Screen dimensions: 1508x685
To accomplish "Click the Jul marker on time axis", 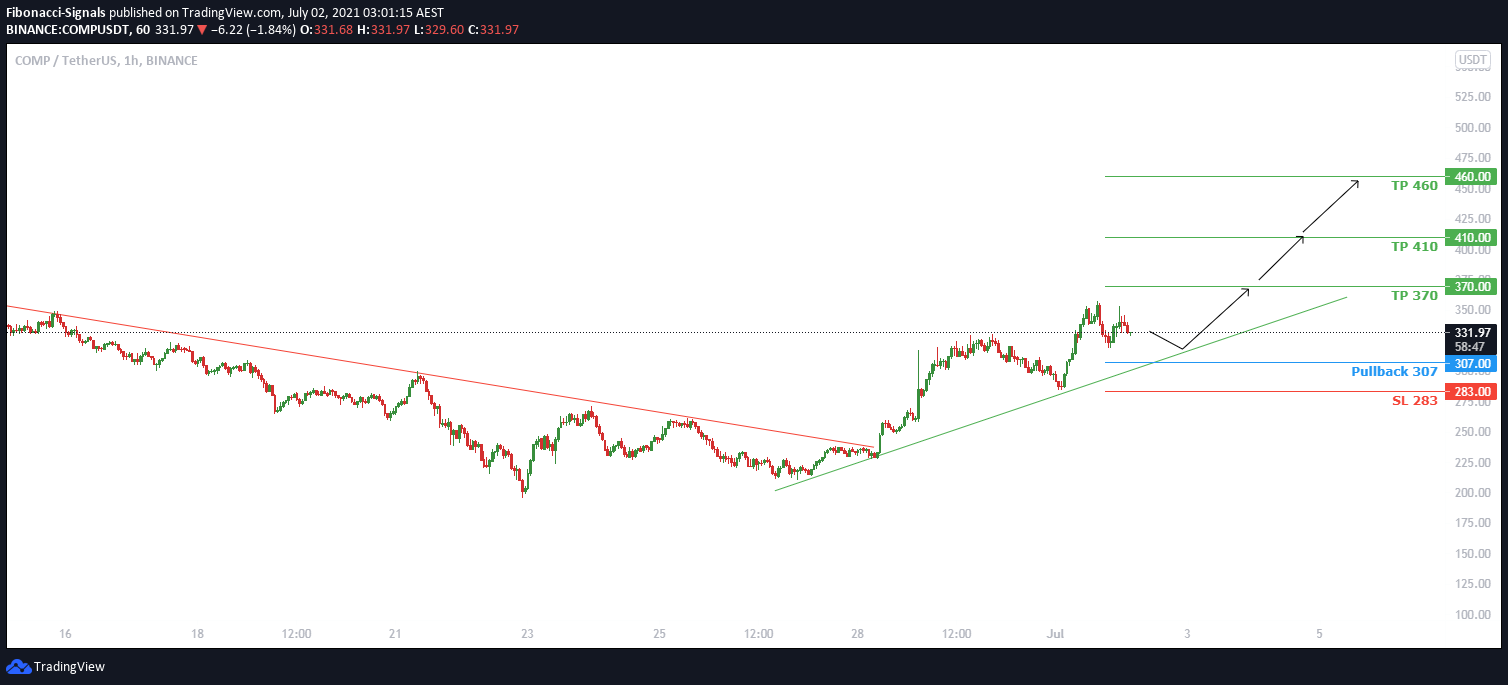I will 1054,634.
